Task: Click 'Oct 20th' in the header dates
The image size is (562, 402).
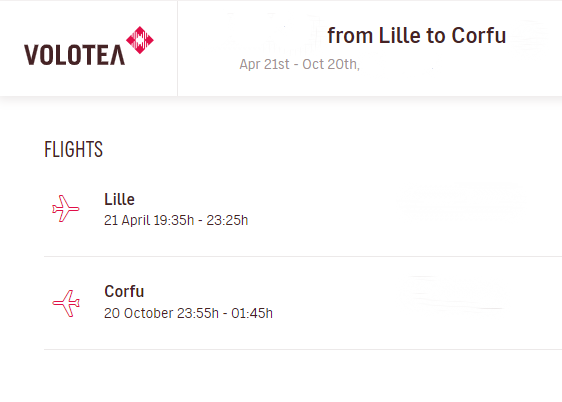Action: [331, 64]
